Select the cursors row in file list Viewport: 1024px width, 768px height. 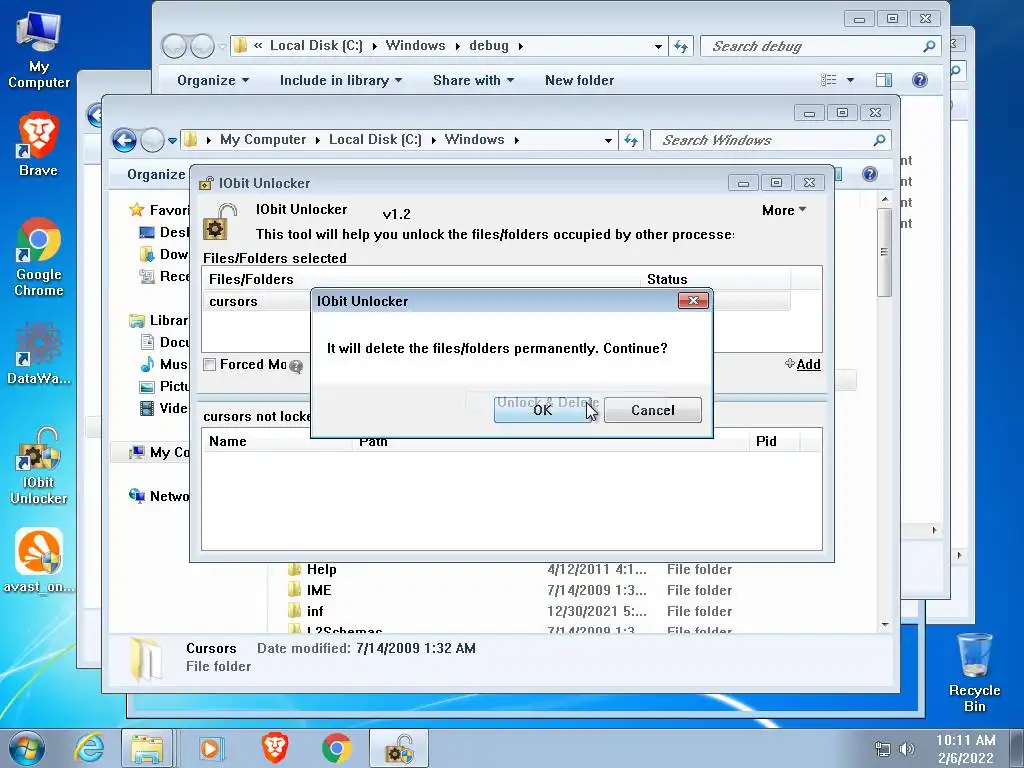[x=496, y=301]
